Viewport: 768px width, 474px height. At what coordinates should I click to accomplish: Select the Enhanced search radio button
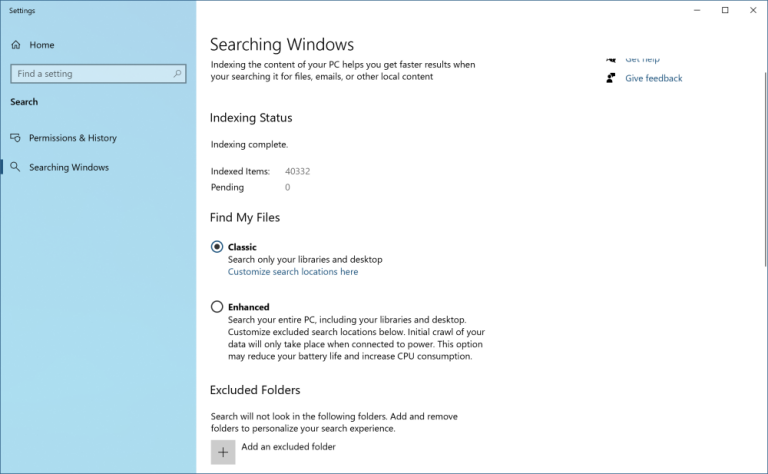(x=217, y=307)
